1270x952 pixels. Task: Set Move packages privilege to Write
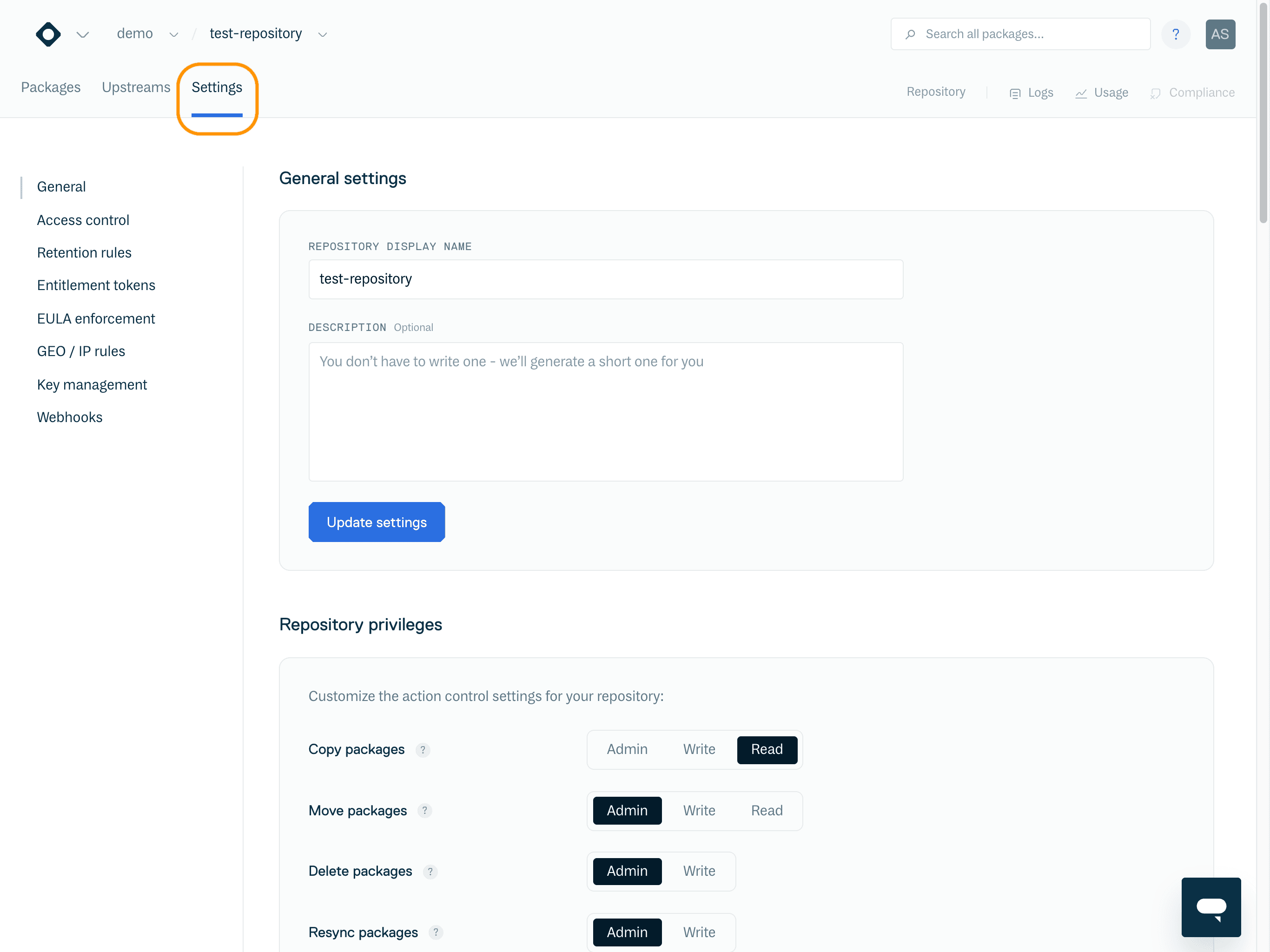pyautogui.click(x=699, y=810)
